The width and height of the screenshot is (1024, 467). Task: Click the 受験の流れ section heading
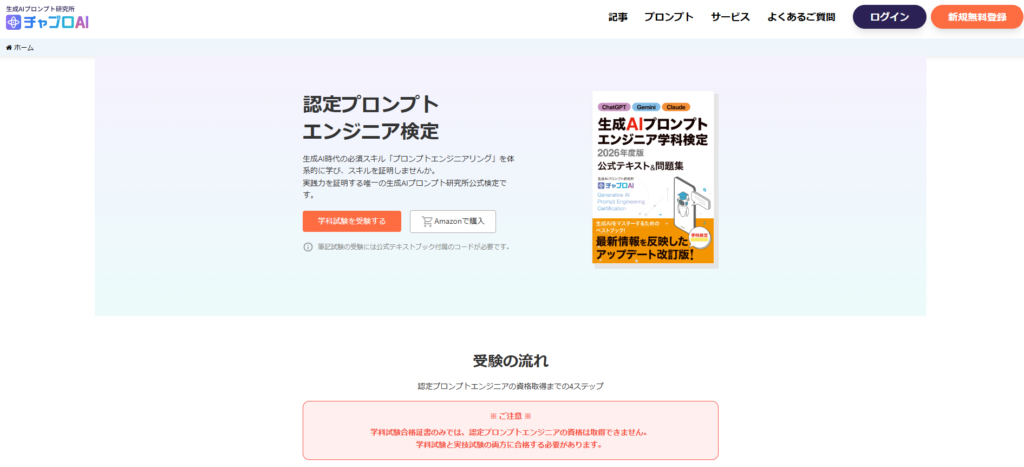(x=510, y=360)
